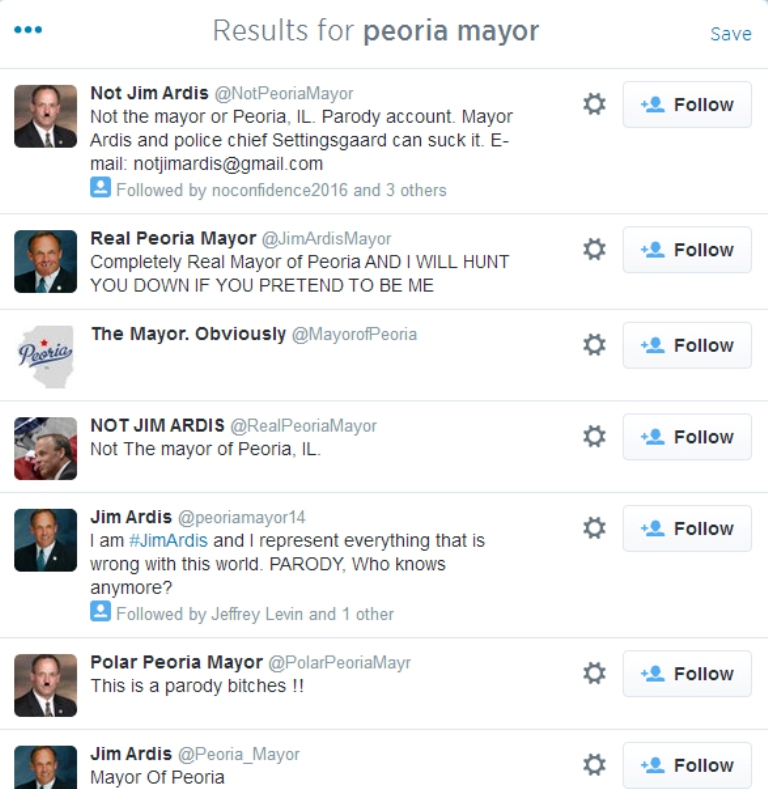Open the three-dots more options menu
This screenshot has height=789, width=768.
(28, 30)
